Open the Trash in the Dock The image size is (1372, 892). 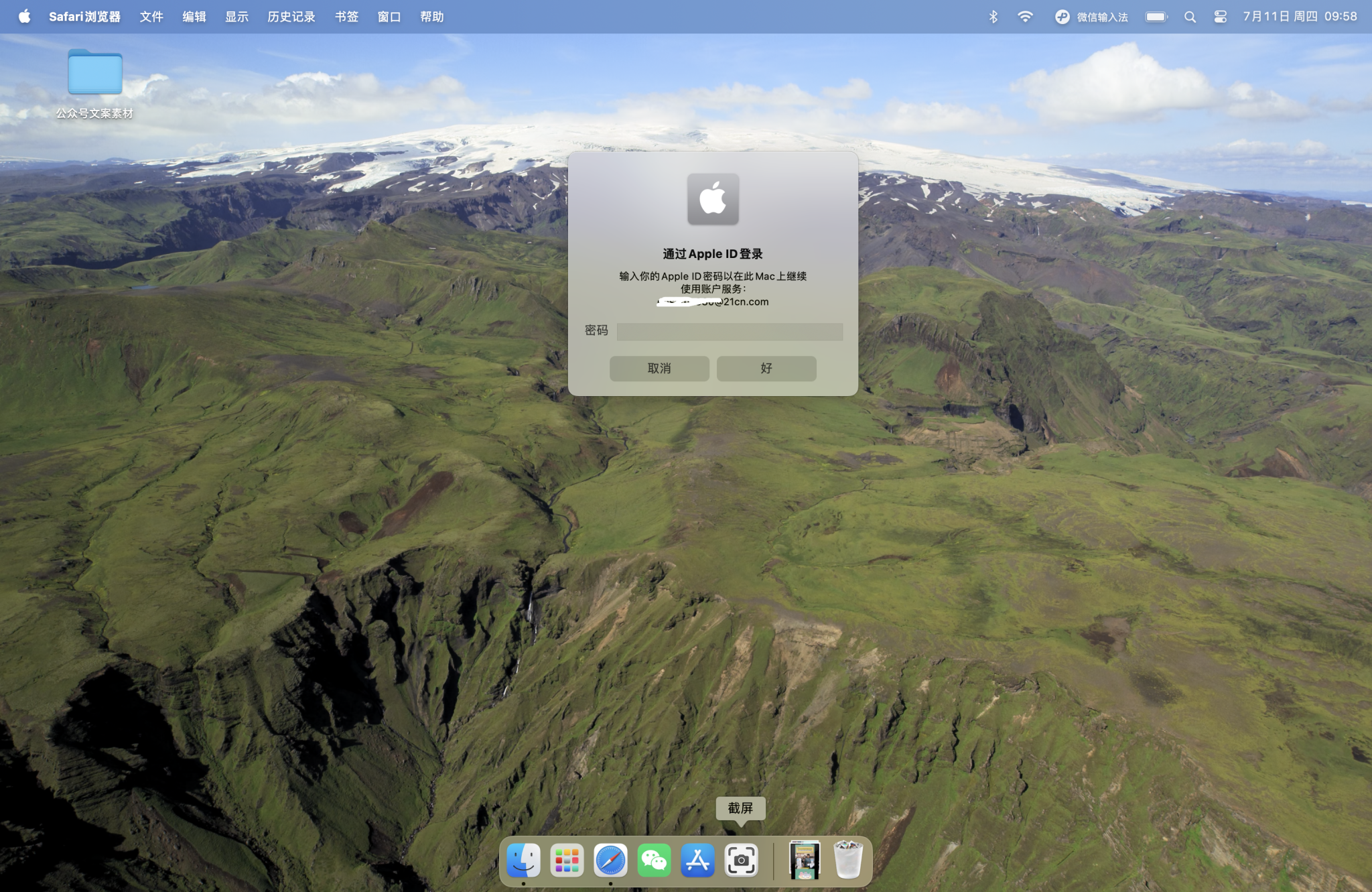pyautogui.click(x=847, y=861)
